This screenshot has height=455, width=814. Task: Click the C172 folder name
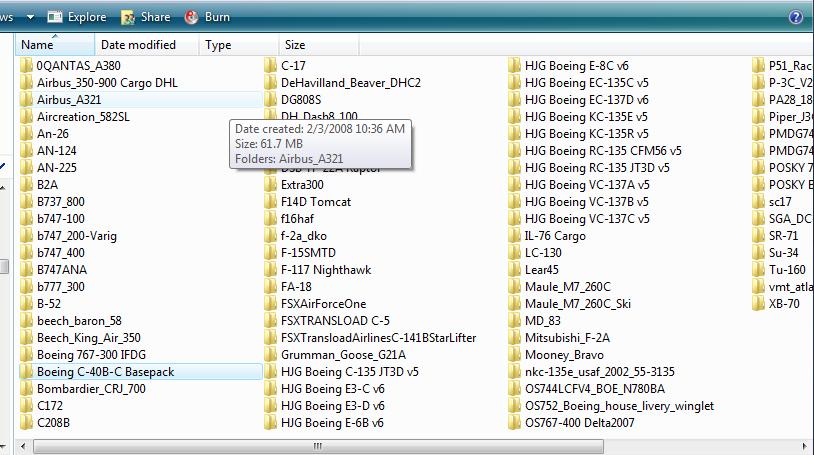click(x=50, y=406)
